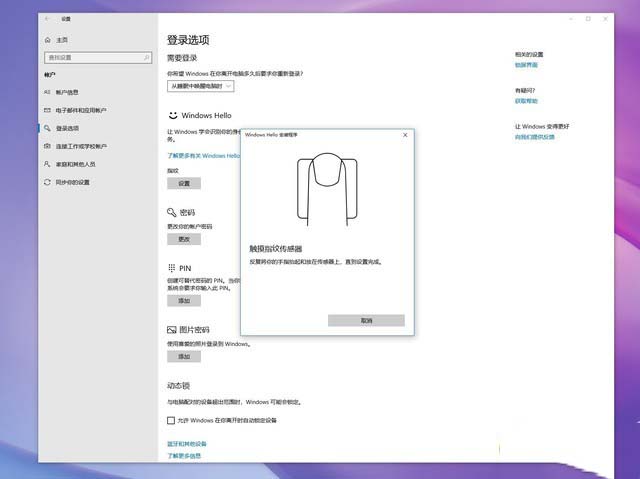Click 添加 button under 图片密码 section

[184, 357]
